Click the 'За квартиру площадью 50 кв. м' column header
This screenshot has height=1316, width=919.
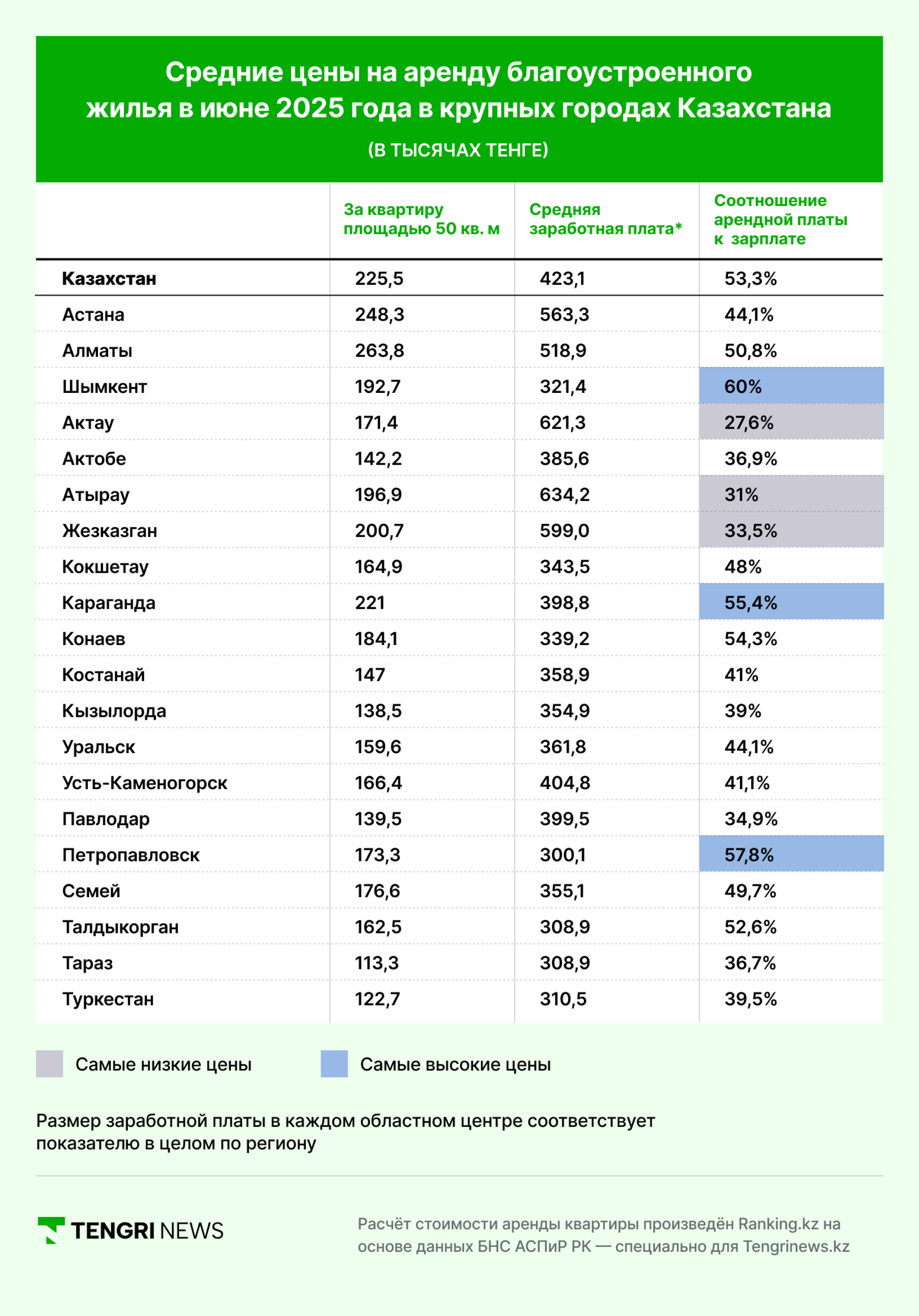pyautogui.click(x=421, y=219)
